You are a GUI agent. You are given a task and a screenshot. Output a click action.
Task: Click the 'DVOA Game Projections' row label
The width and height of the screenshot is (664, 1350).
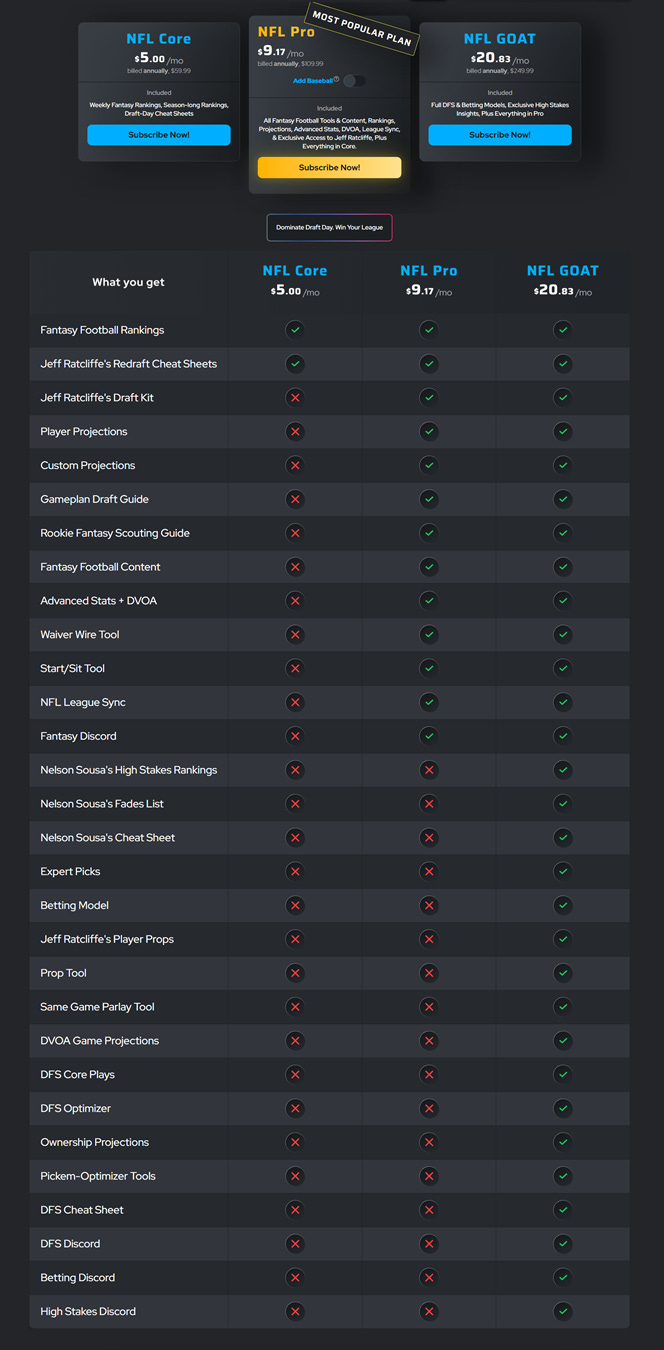(x=99, y=1041)
